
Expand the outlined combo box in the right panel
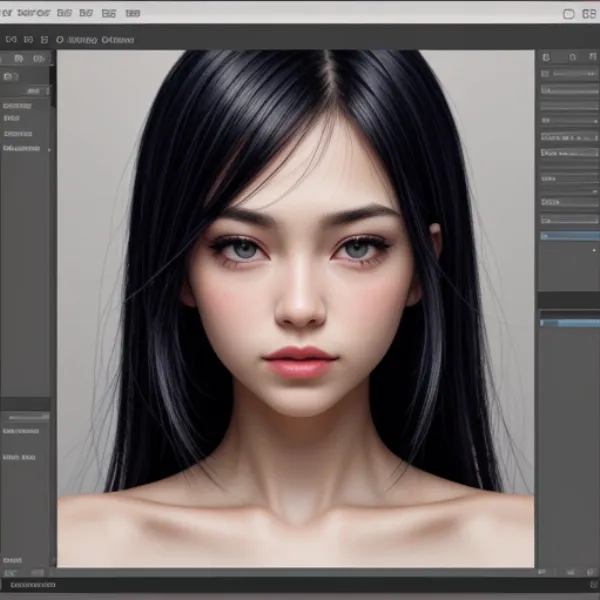pos(568,153)
